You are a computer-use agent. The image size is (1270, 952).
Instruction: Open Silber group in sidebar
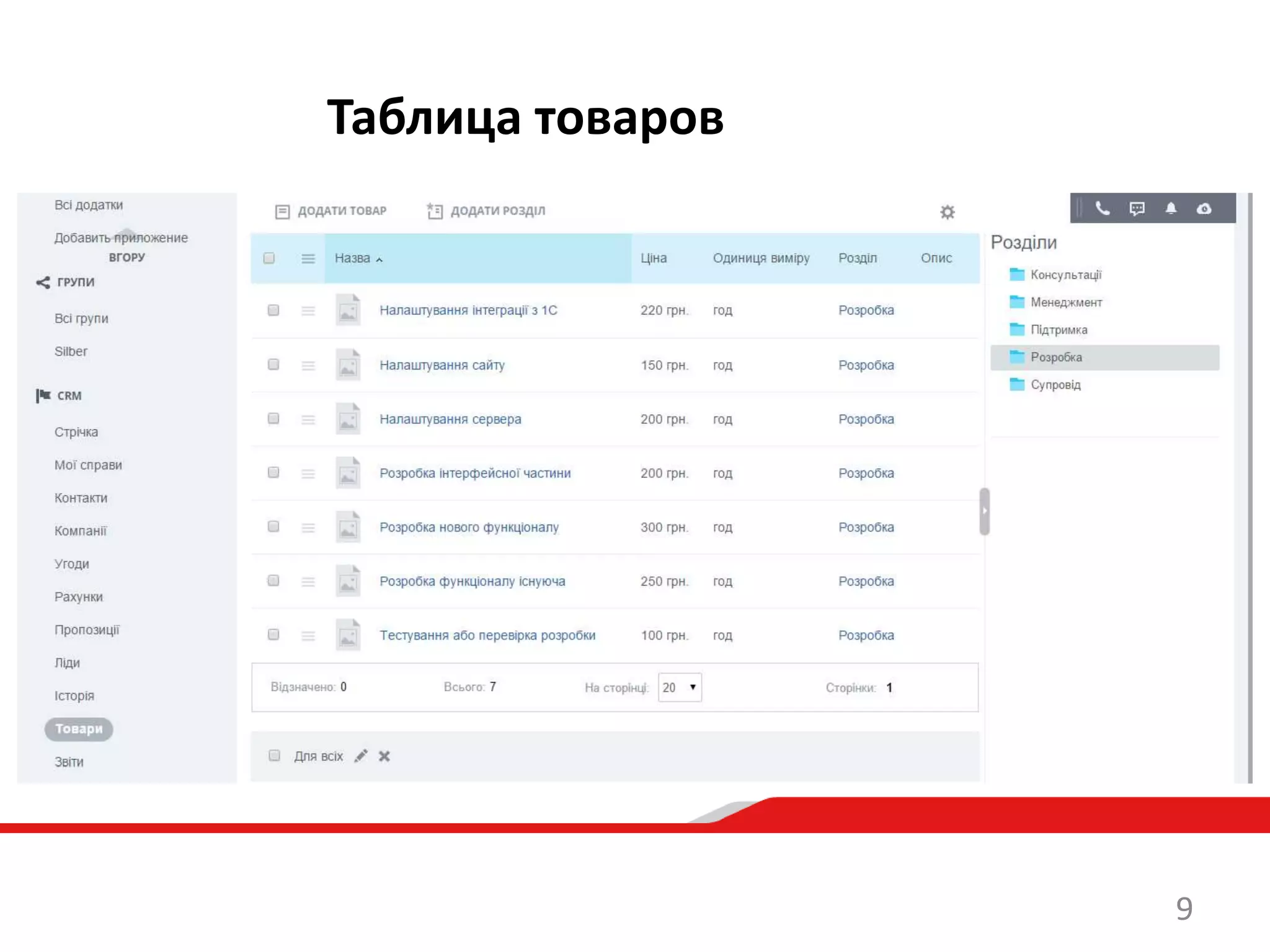[71, 351]
